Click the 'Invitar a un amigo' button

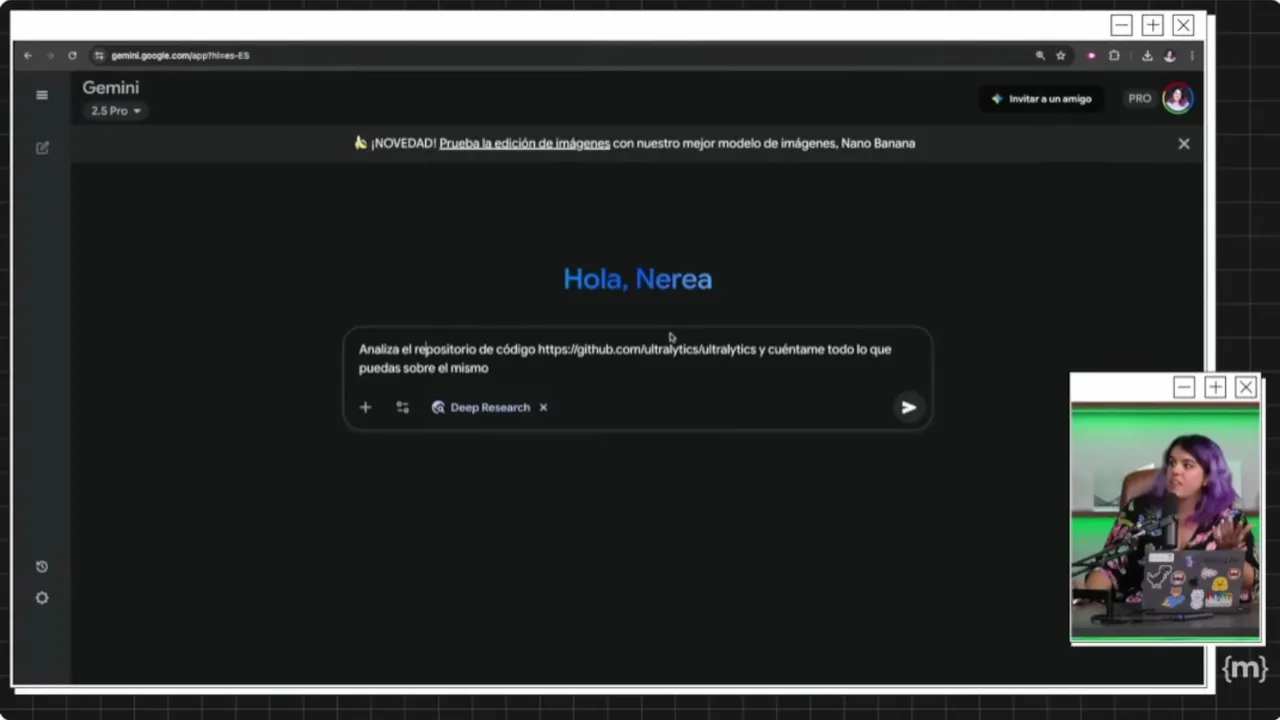[x=1040, y=99]
